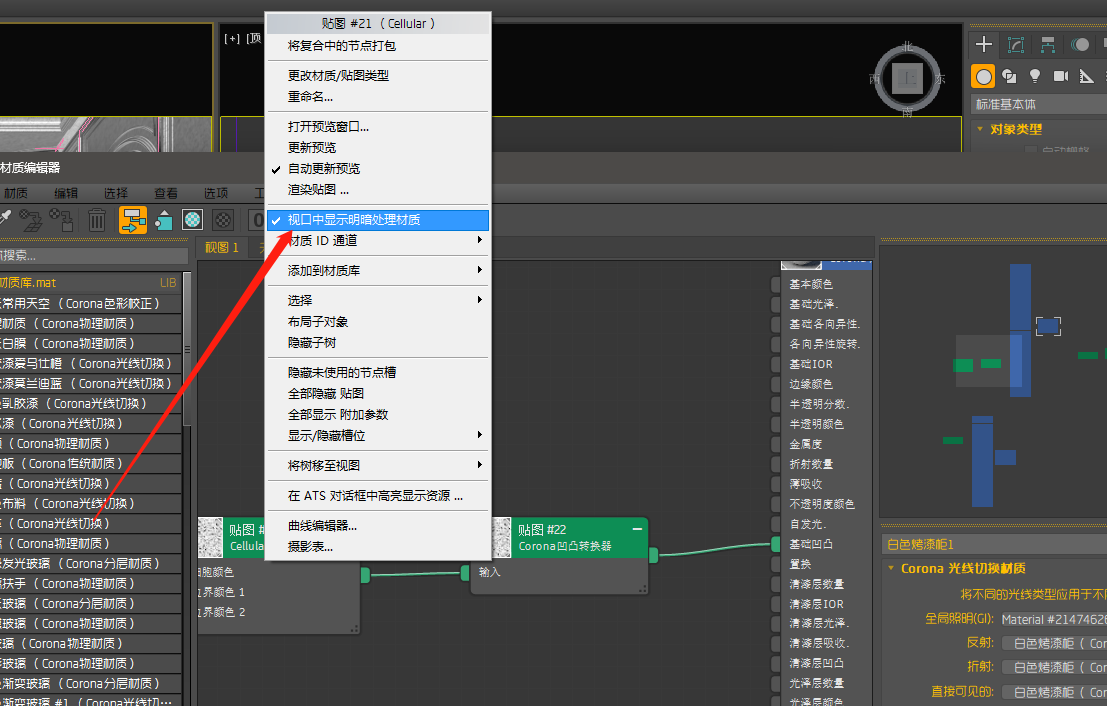Image resolution: width=1107 pixels, height=706 pixels.
Task: Toggle dark checkered Show Background in Preview icon
Action: click(223, 220)
